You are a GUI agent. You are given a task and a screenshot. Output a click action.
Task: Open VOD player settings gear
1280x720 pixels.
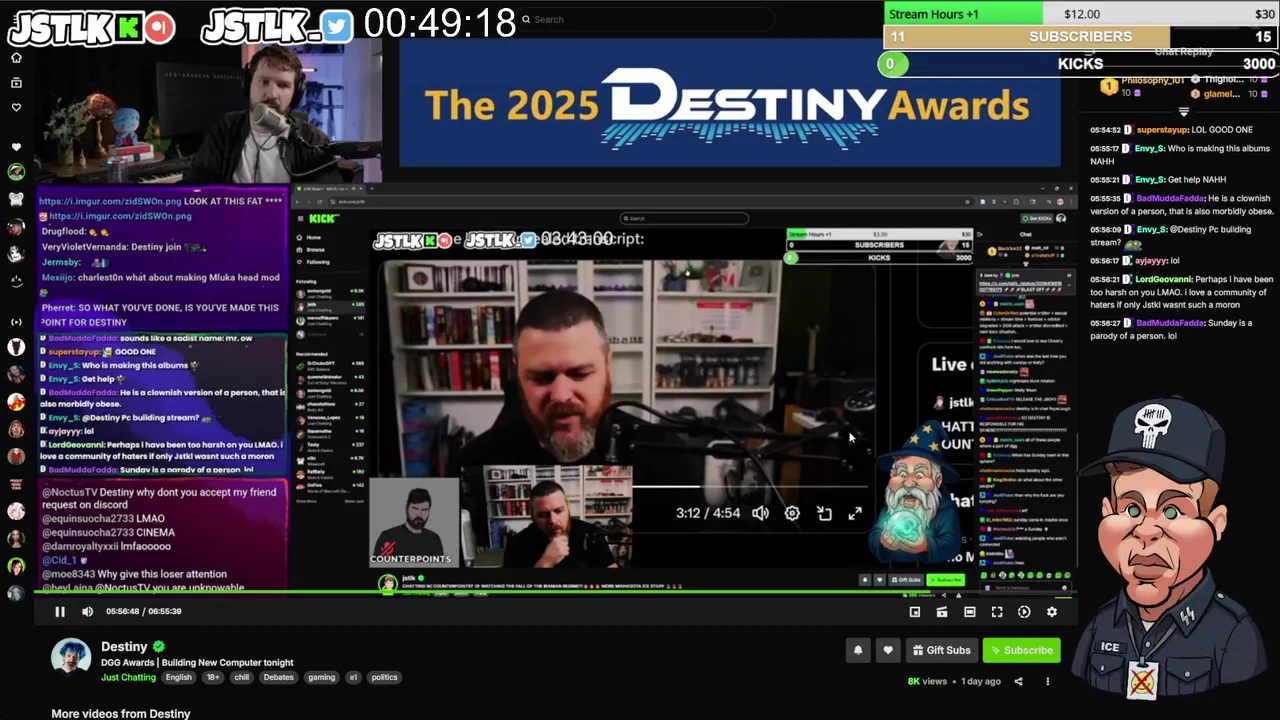1052,612
